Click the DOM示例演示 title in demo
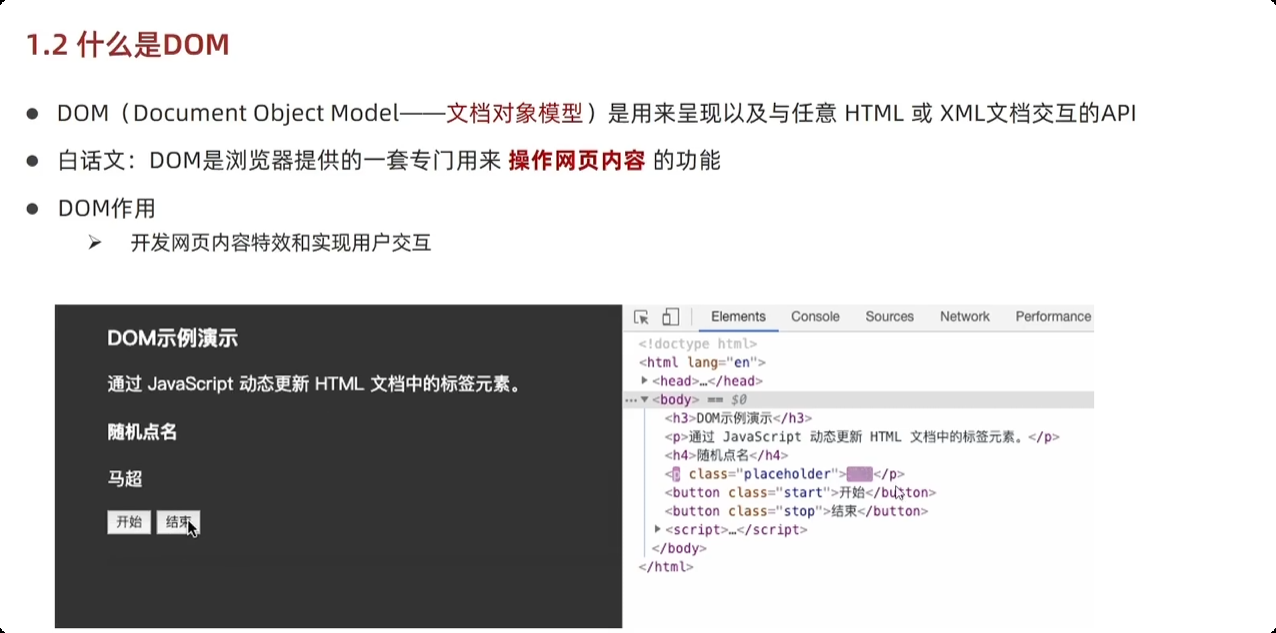 coord(172,338)
